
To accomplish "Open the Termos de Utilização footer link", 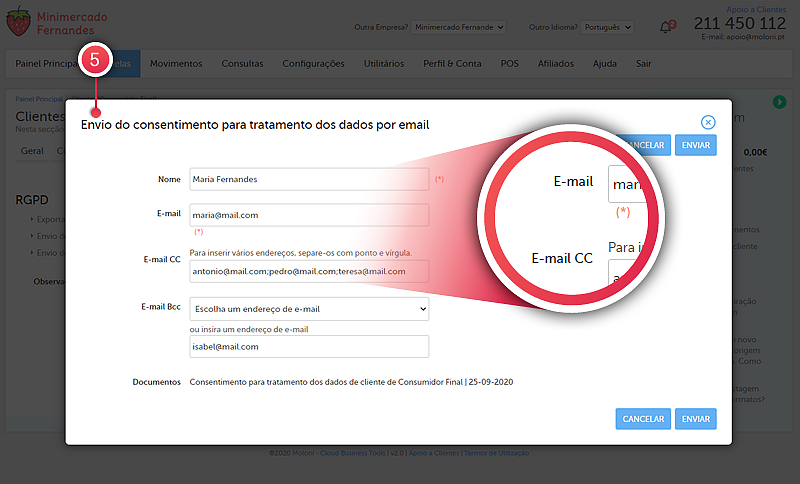I will [497, 453].
